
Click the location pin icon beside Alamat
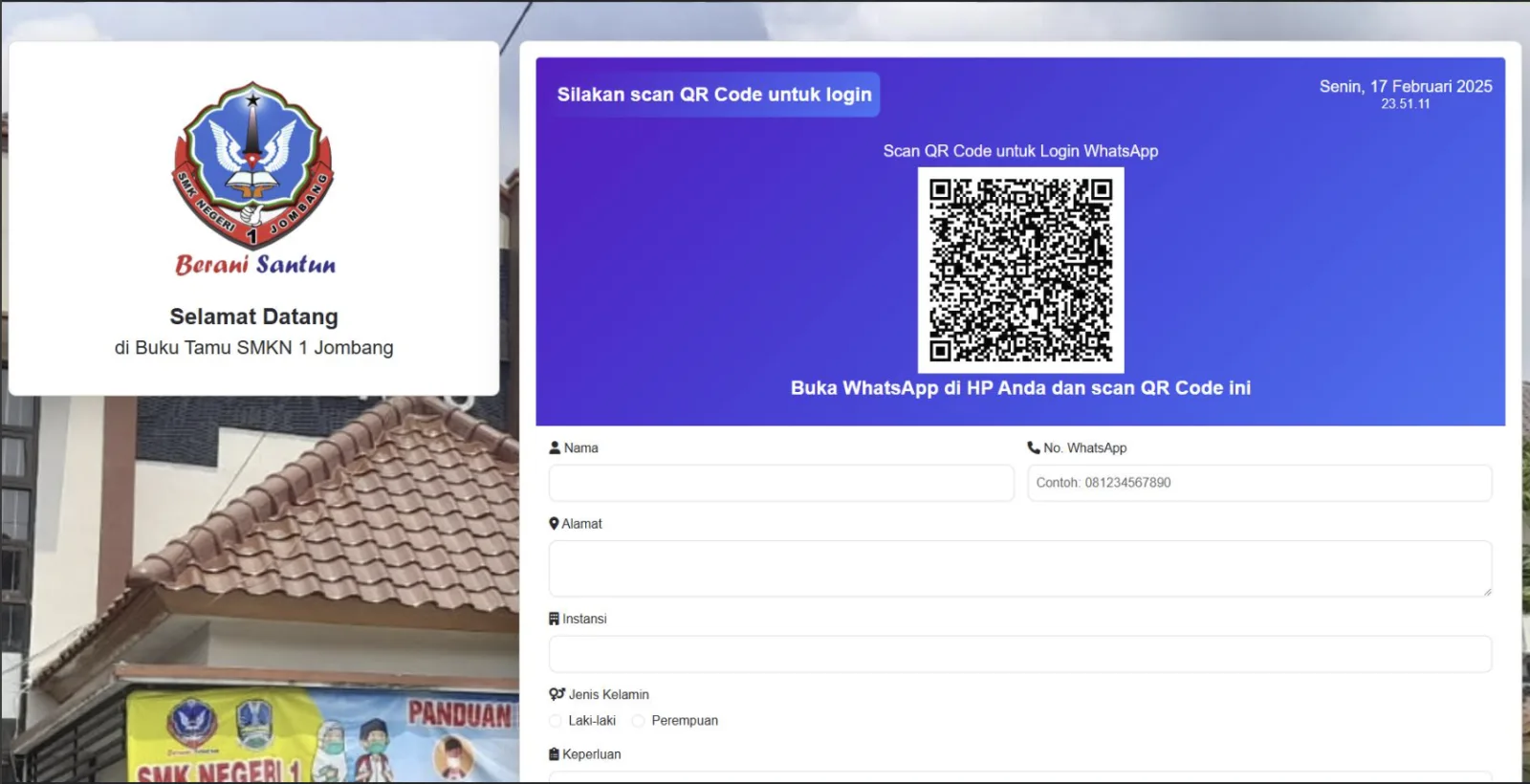pos(554,524)
